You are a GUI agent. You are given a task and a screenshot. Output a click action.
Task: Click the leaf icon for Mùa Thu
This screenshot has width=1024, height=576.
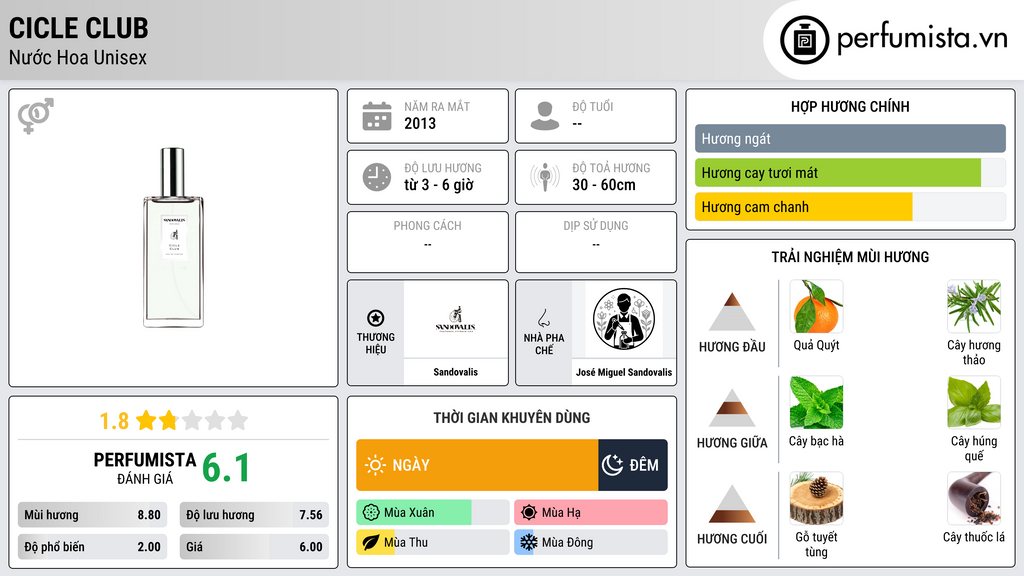[x=371, y=542]
